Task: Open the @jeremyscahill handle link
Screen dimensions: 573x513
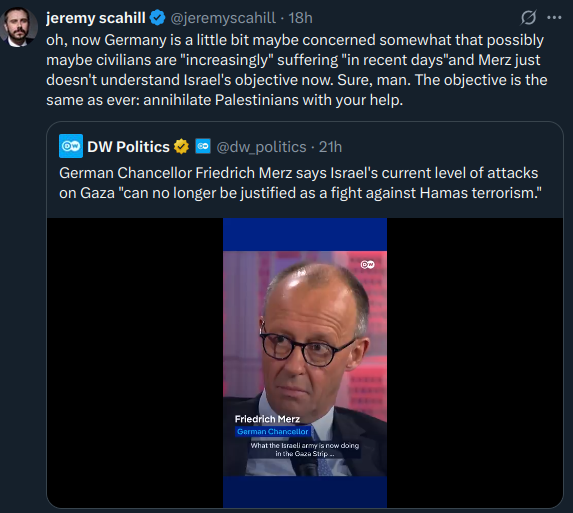Action: pos(223,18)
